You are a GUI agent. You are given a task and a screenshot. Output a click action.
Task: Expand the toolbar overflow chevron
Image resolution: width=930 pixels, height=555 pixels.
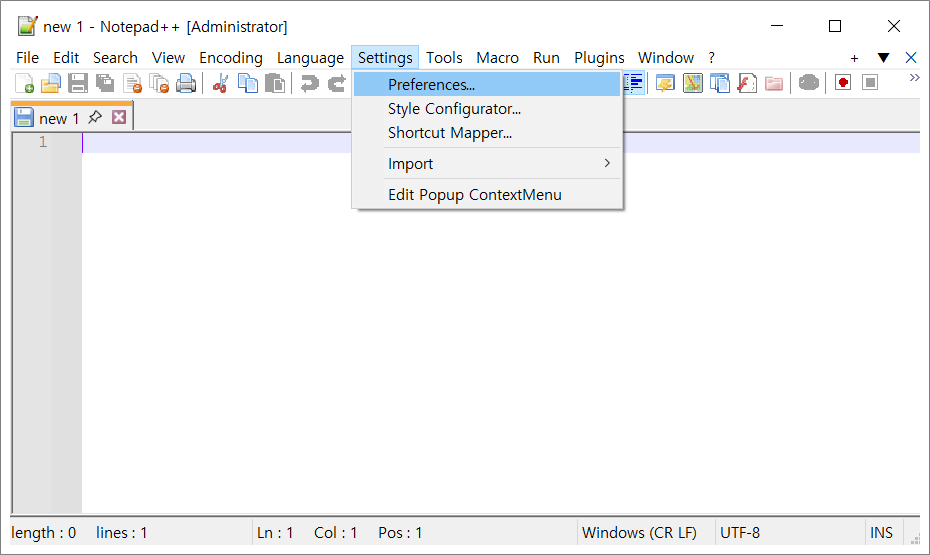[x=914, y=78]
